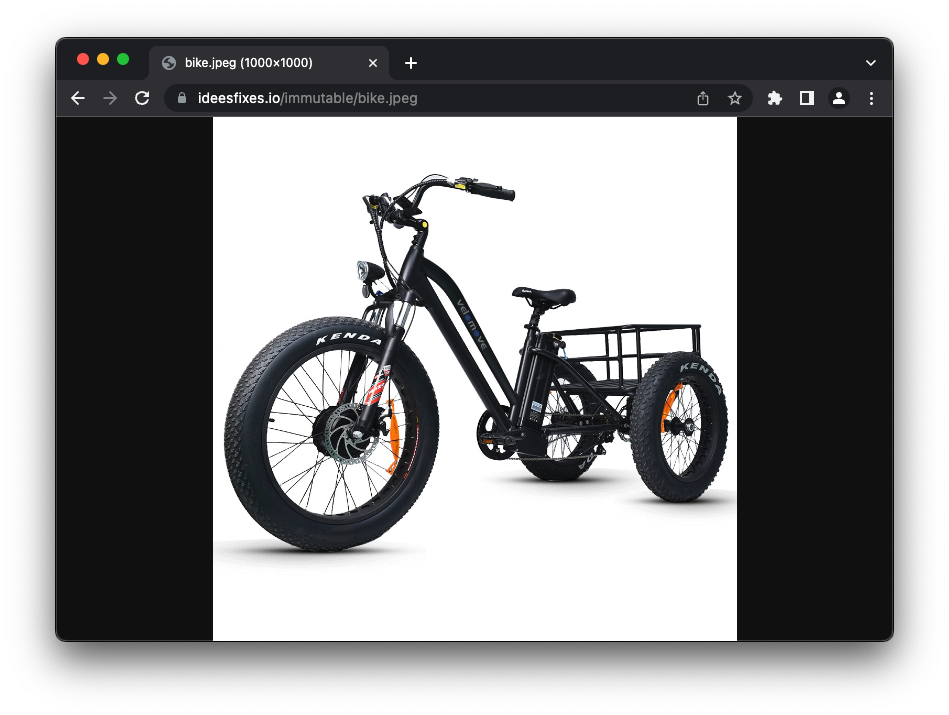This screenshot has width=949, height=715.
Task: Share this page using the share icon
Action: pos(703,98)
